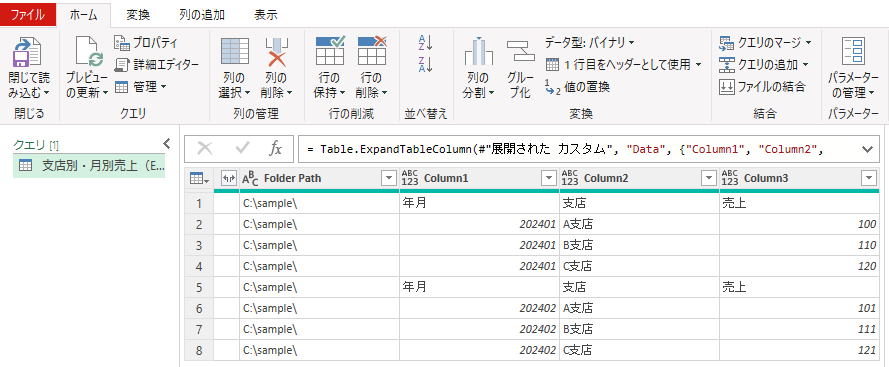Open the 詳細エディター (Advanced Editor)

point(156,65)
